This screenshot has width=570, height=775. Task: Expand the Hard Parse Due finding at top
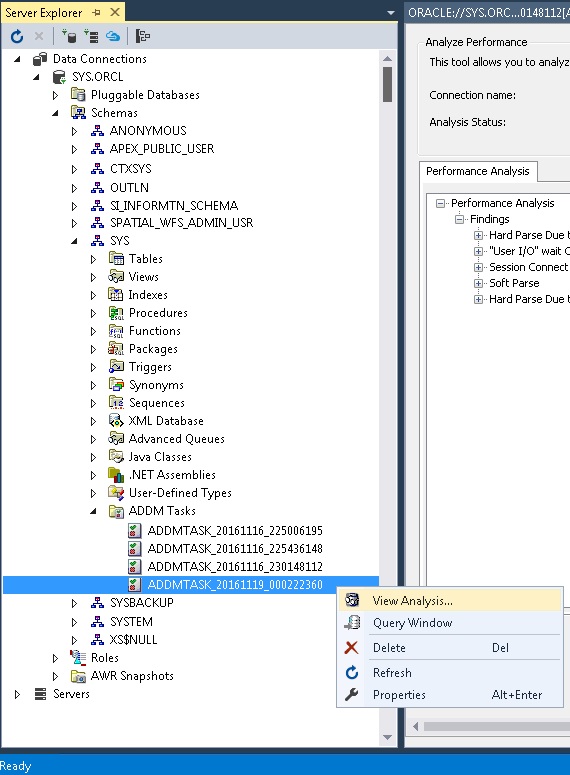(478, 235)
